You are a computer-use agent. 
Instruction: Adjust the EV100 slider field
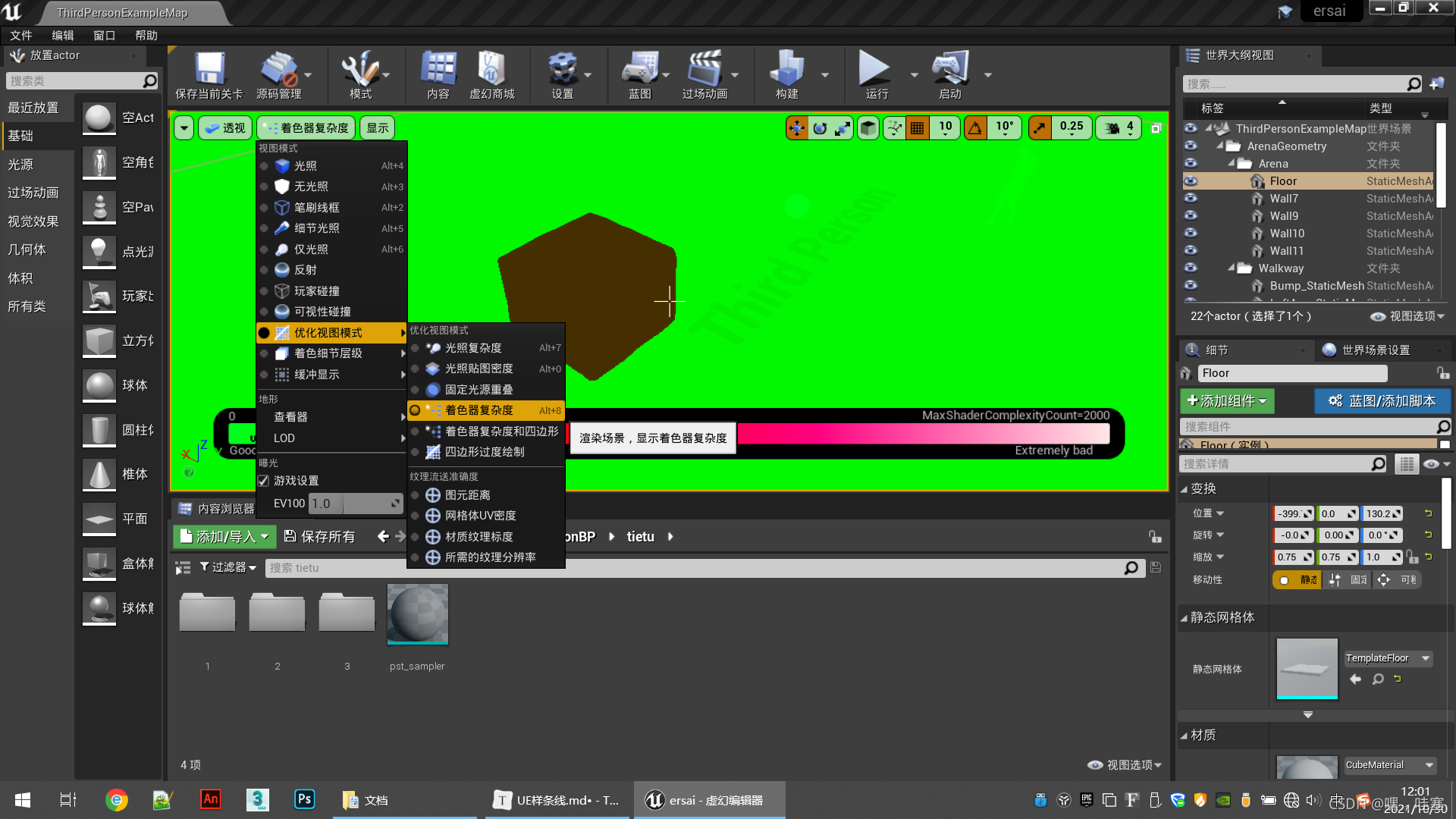[356, 504]
